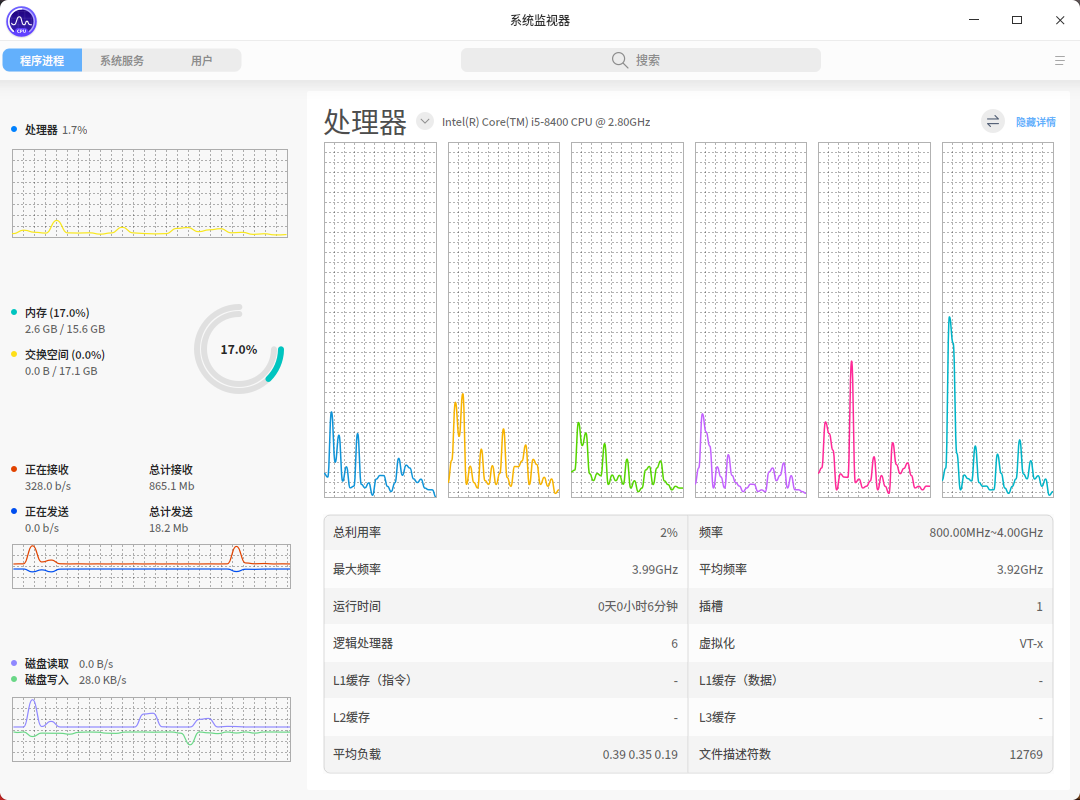Expand the 处理器 dropdown chevron
Viewport: 1080px width, 800px height.
click(x=425, y=121)
